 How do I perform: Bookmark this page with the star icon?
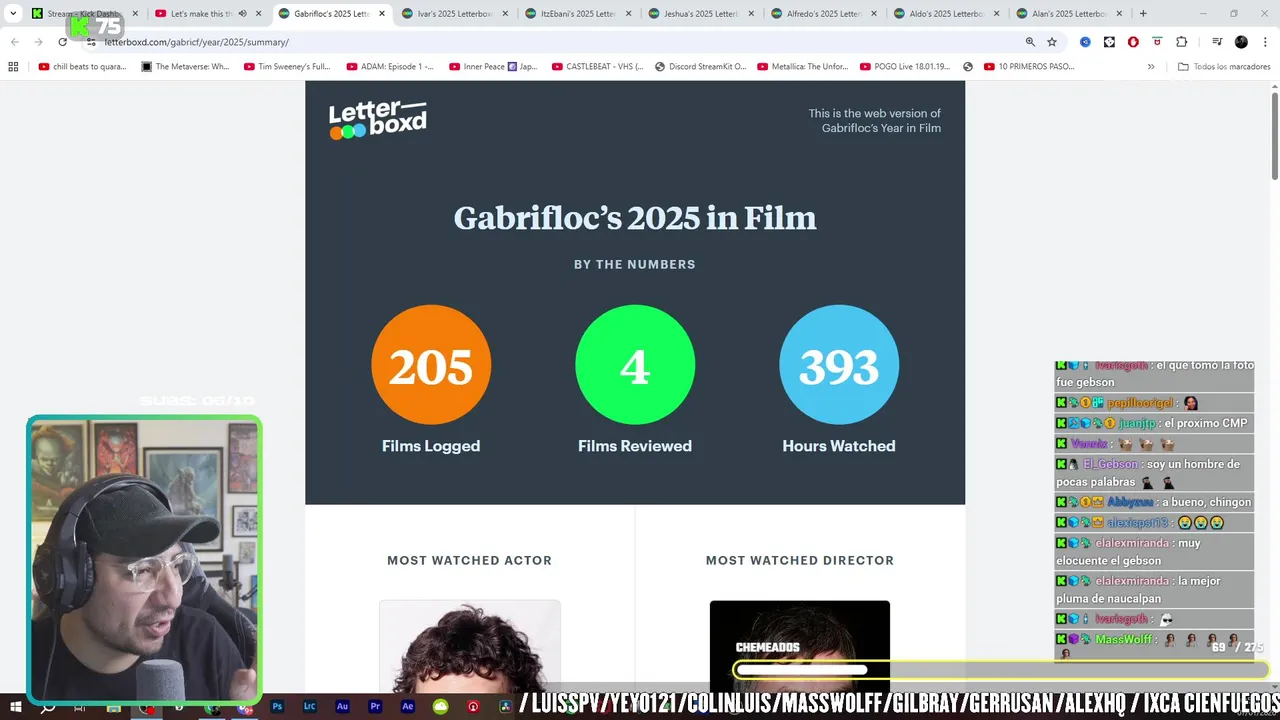click(x=1052, y=42)
